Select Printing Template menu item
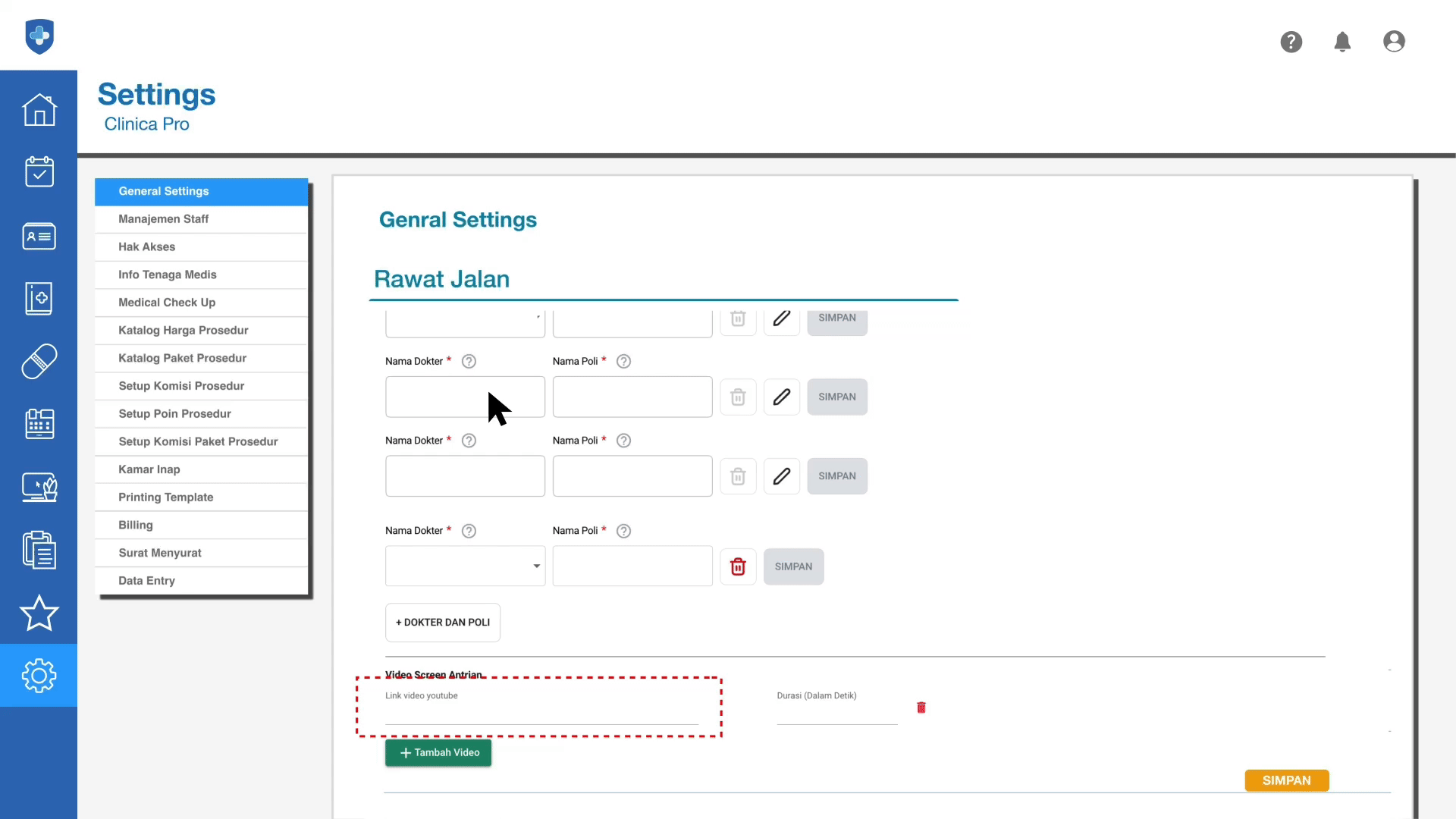 click(165, 497)
